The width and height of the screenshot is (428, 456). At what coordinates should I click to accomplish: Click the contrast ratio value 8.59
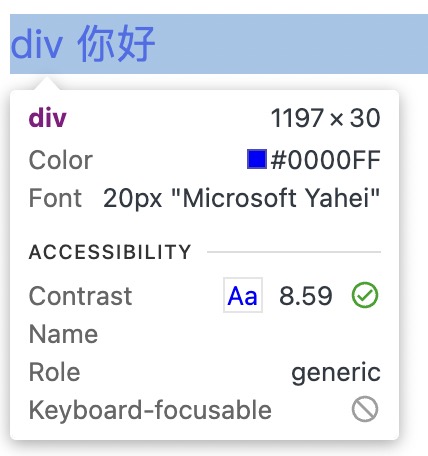point(306,296)
